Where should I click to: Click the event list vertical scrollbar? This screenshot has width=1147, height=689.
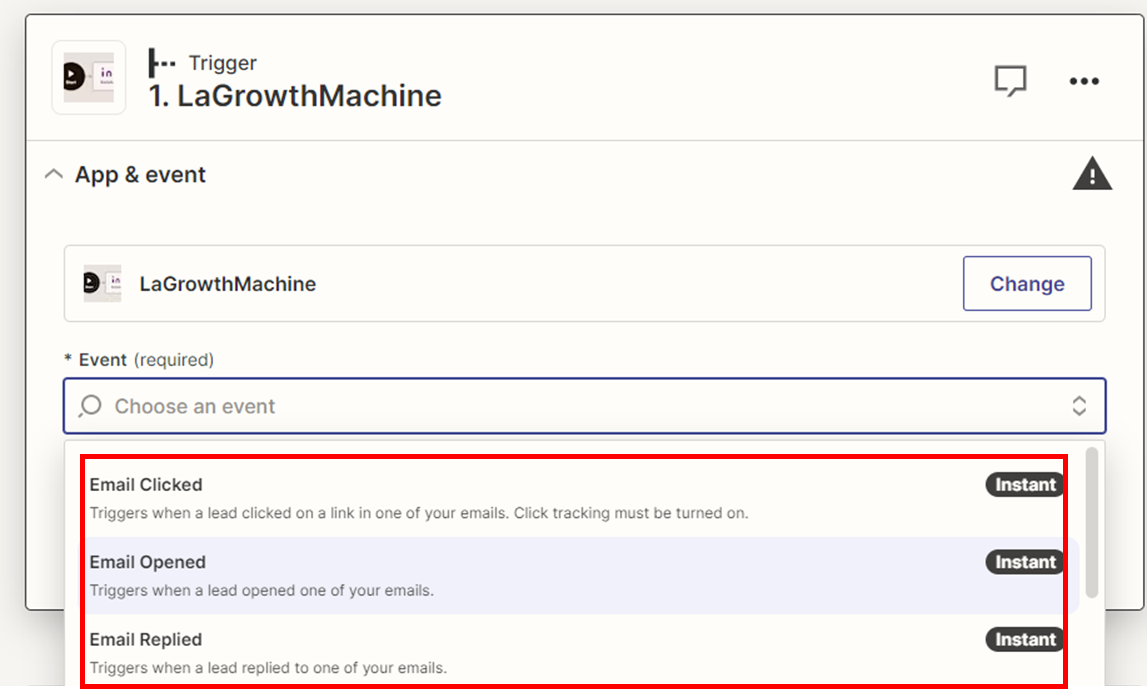point(1091,523)
